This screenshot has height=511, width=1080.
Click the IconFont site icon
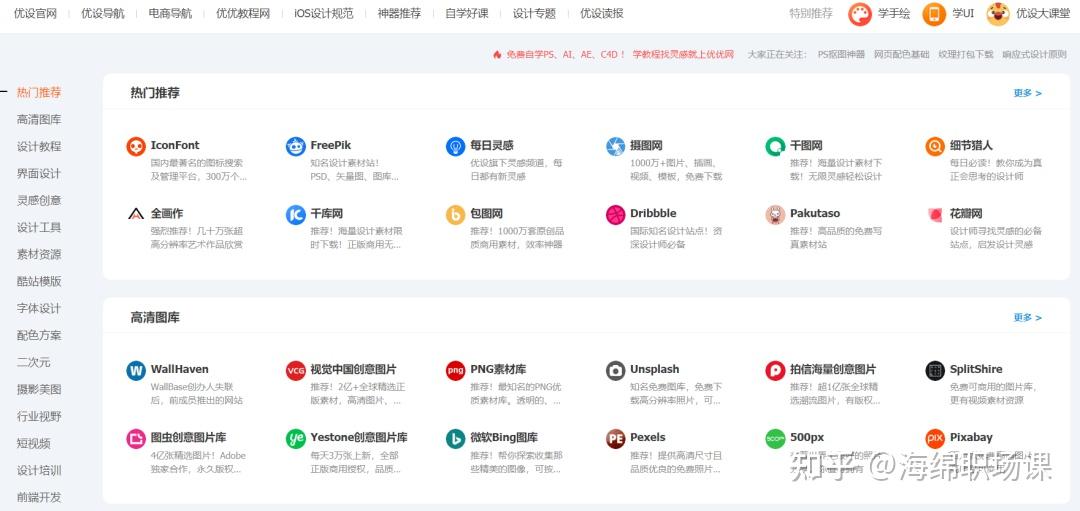[x=136, y=146]
